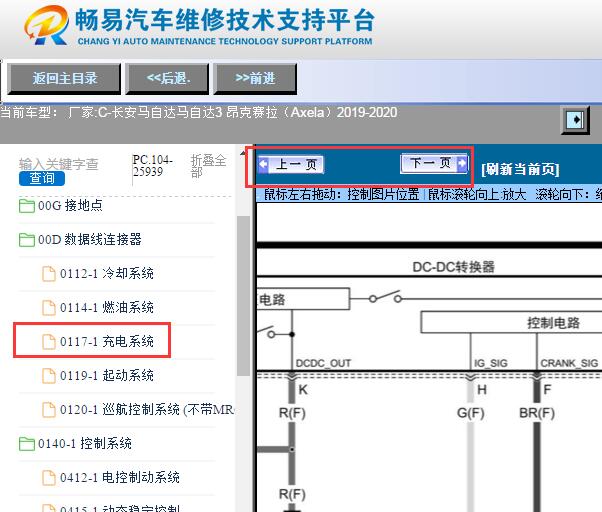This screenshot has width=602, height=512.
Task: Open 0119-1 起动系统 document
Action: pyautogui.click(x=107, y=375)
